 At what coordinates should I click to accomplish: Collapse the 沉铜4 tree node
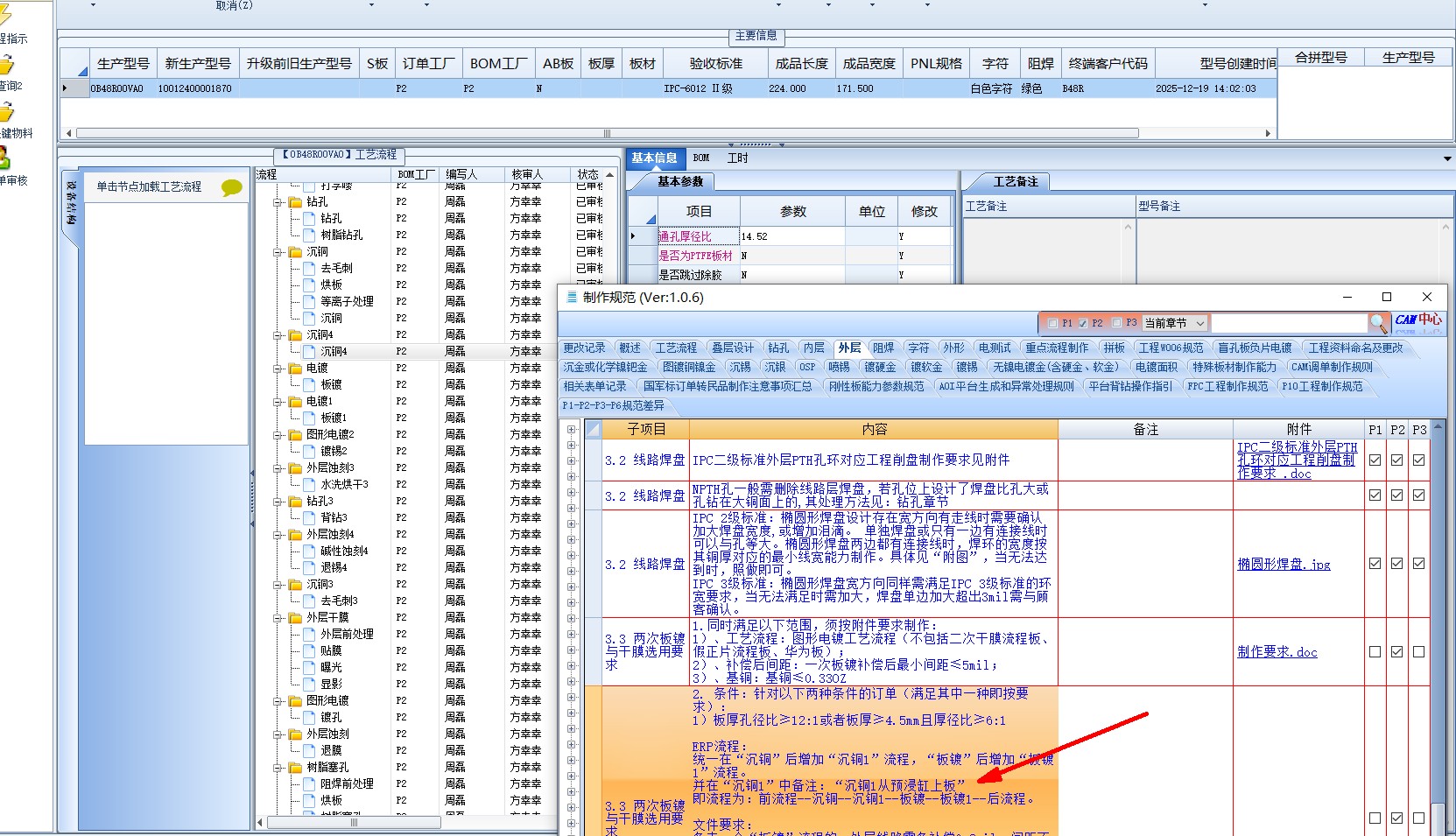278,334
